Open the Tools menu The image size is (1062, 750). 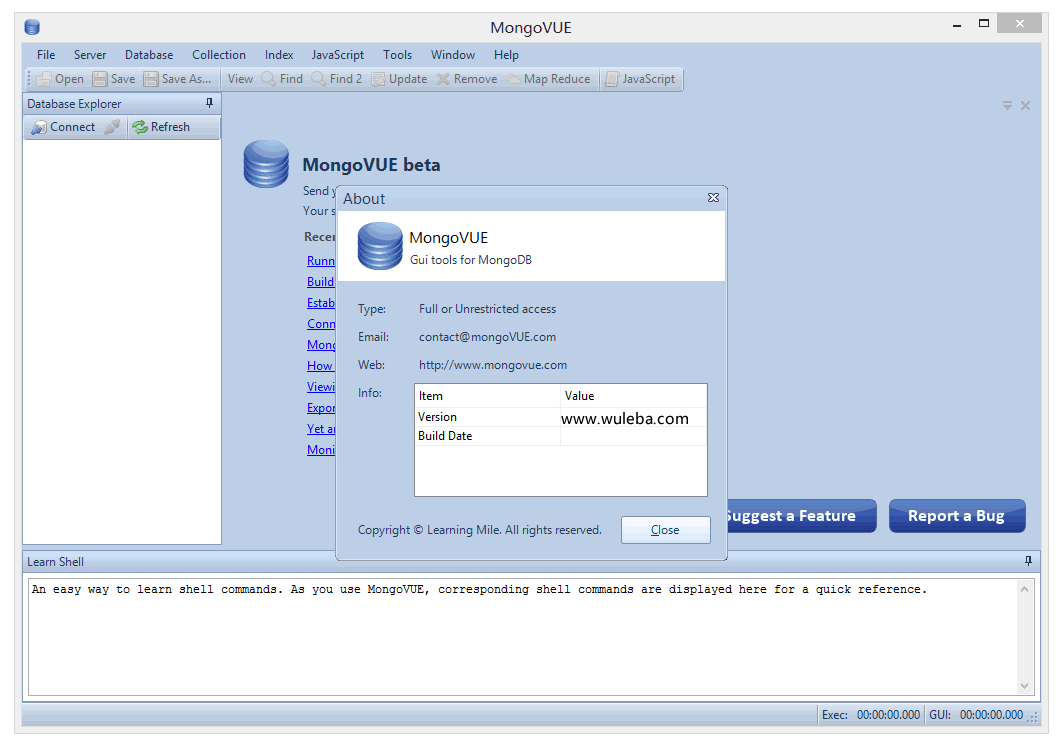click(x=398, y=55)
